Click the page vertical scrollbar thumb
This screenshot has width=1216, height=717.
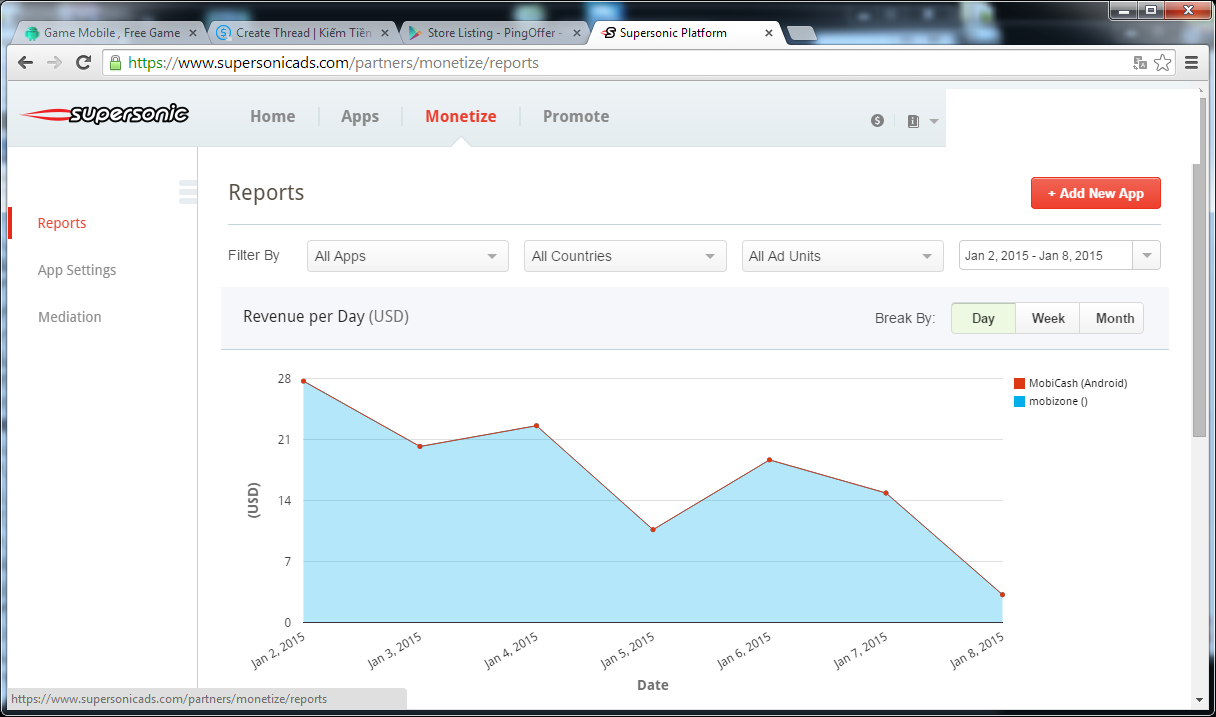(x=1199, y=298)
